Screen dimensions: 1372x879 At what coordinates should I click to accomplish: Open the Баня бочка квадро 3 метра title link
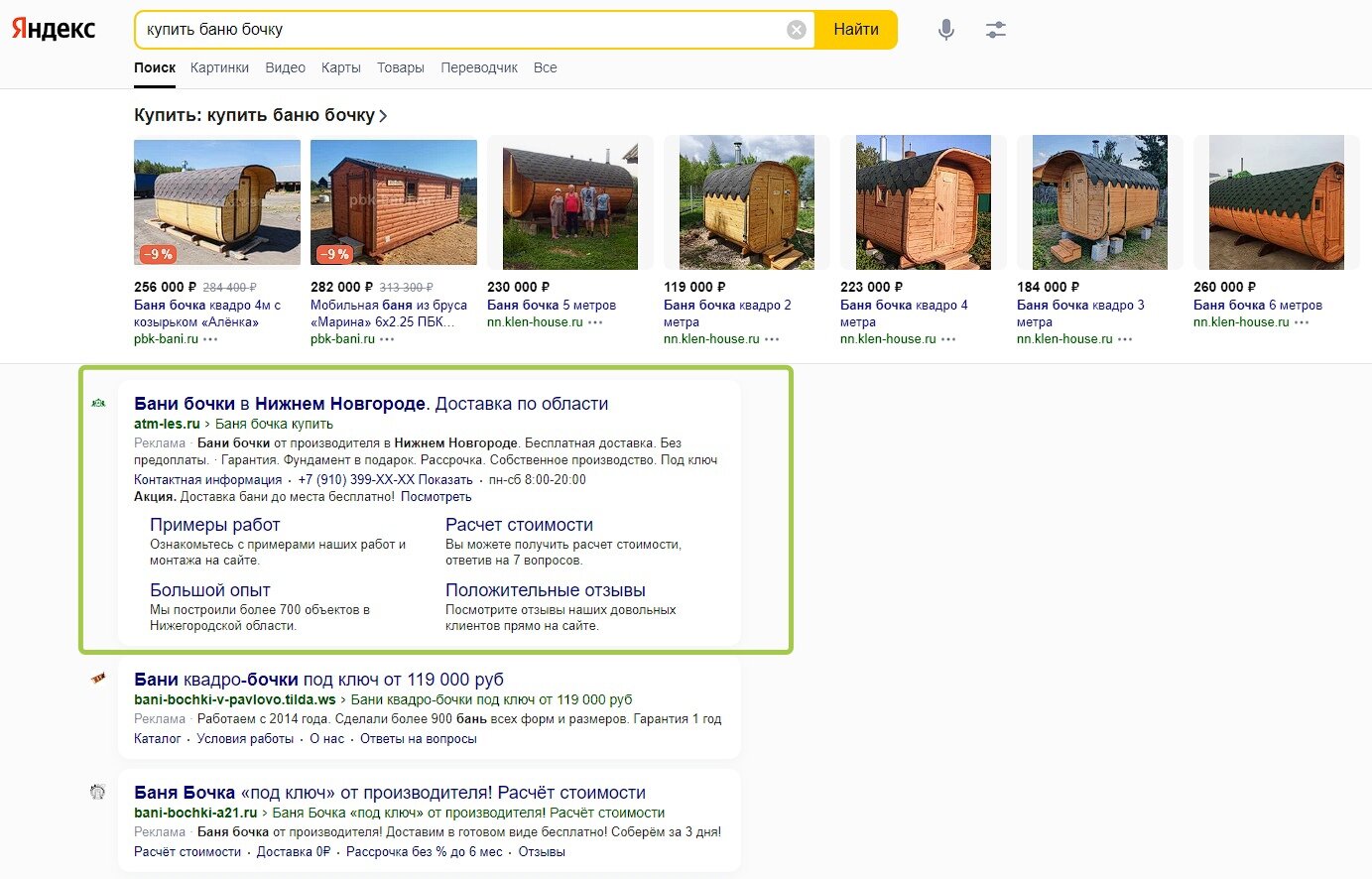(1080, 314)
